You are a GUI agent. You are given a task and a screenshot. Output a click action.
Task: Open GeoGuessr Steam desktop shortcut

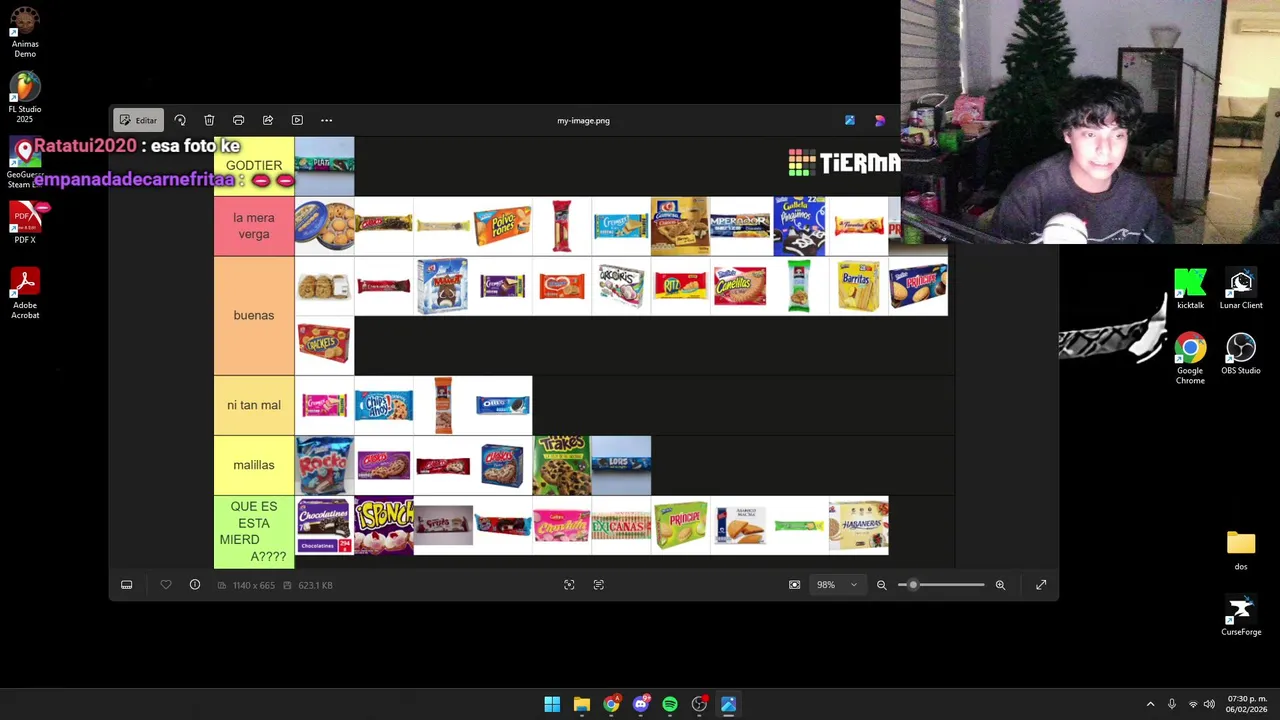(x=25, y=162)
